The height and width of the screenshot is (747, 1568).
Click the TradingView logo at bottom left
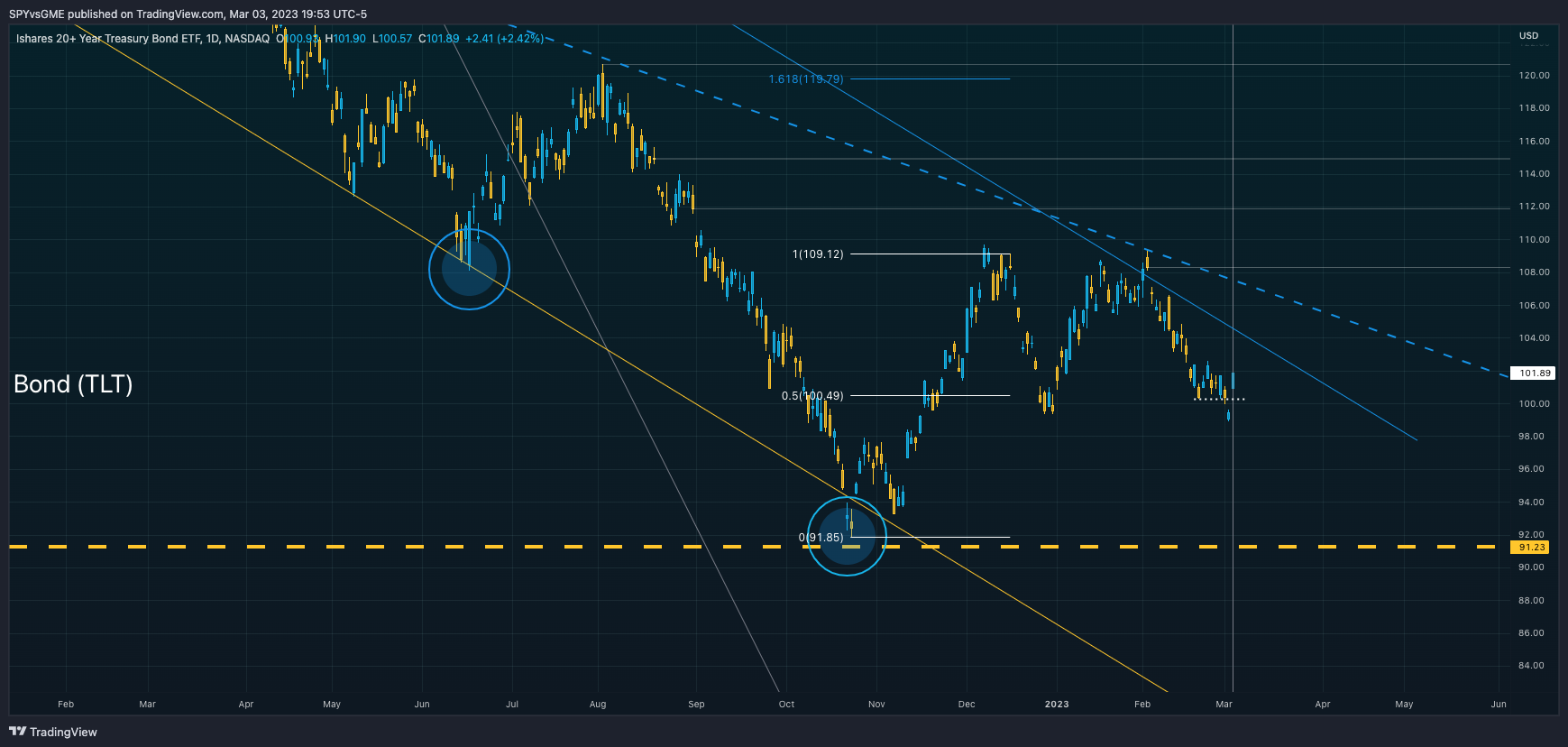click(53, 732)
